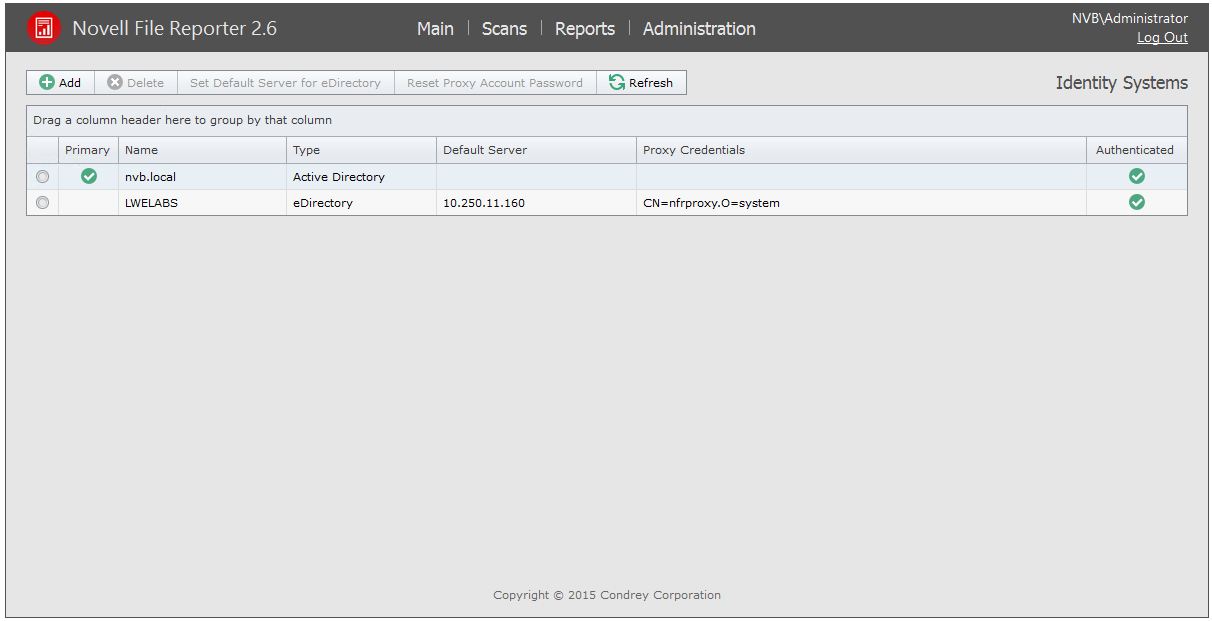The height and width of the screenshot is (621, 1212).
Task: Click the grey Delete X icon
Action: pyautogui.click(x=115, y=83)
